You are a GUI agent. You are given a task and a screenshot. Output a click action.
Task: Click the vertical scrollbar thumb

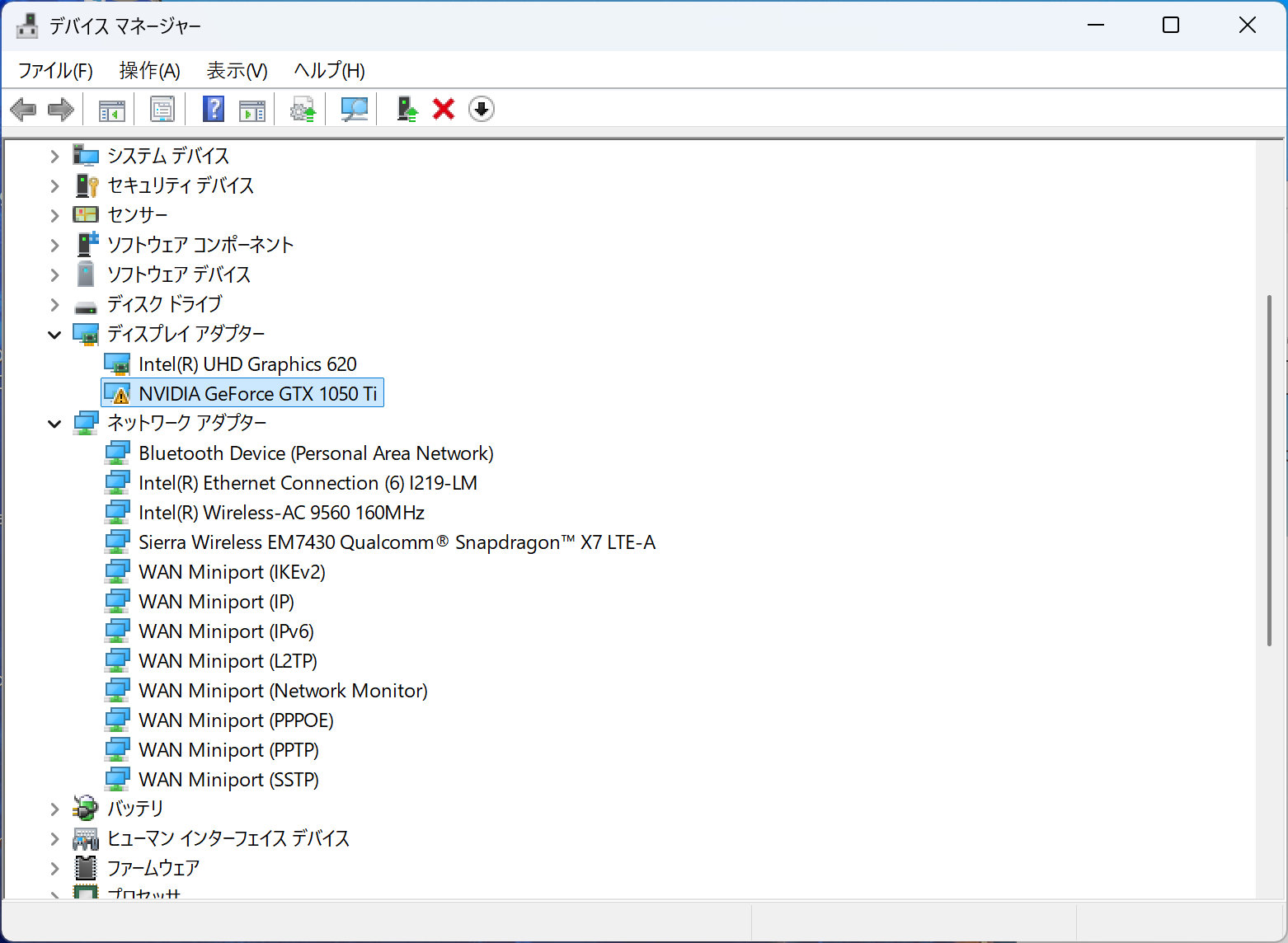pos(1269,470)
